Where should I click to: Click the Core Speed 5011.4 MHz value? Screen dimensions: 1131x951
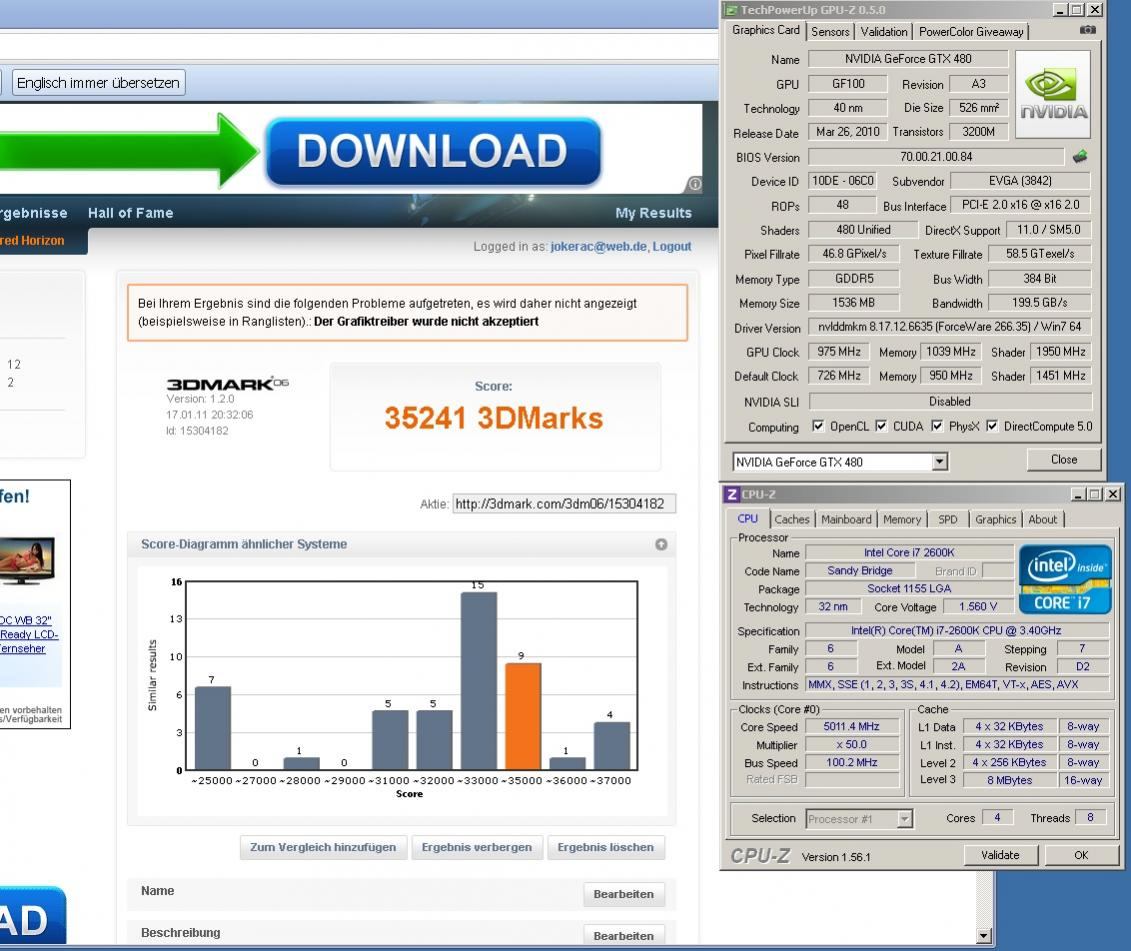tap(851, 727)
